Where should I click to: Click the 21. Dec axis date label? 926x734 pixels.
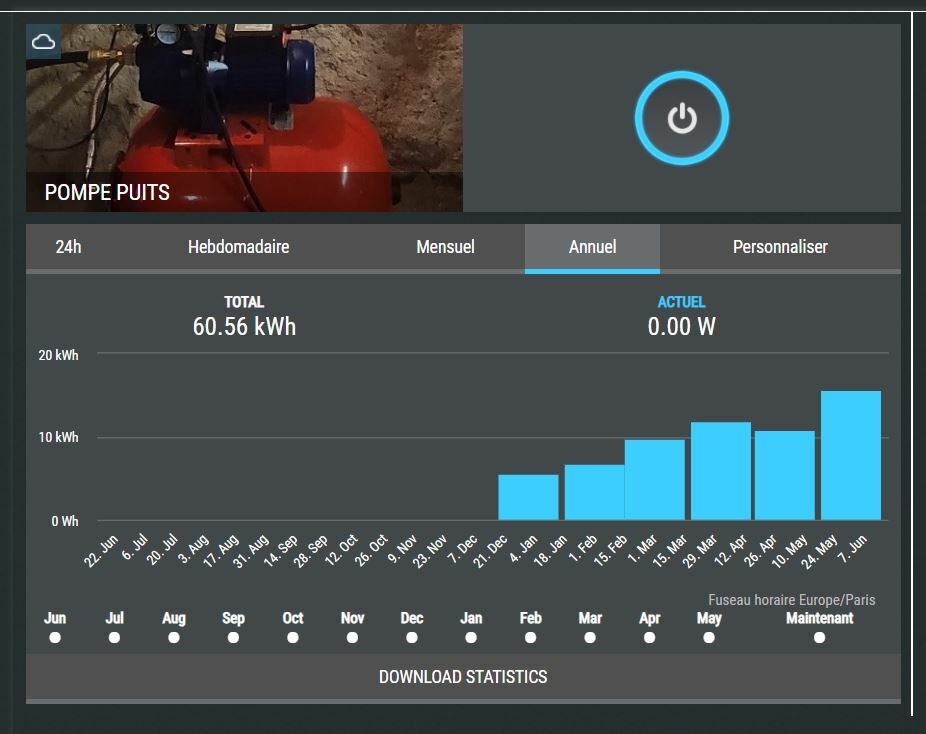click(490, 552)
